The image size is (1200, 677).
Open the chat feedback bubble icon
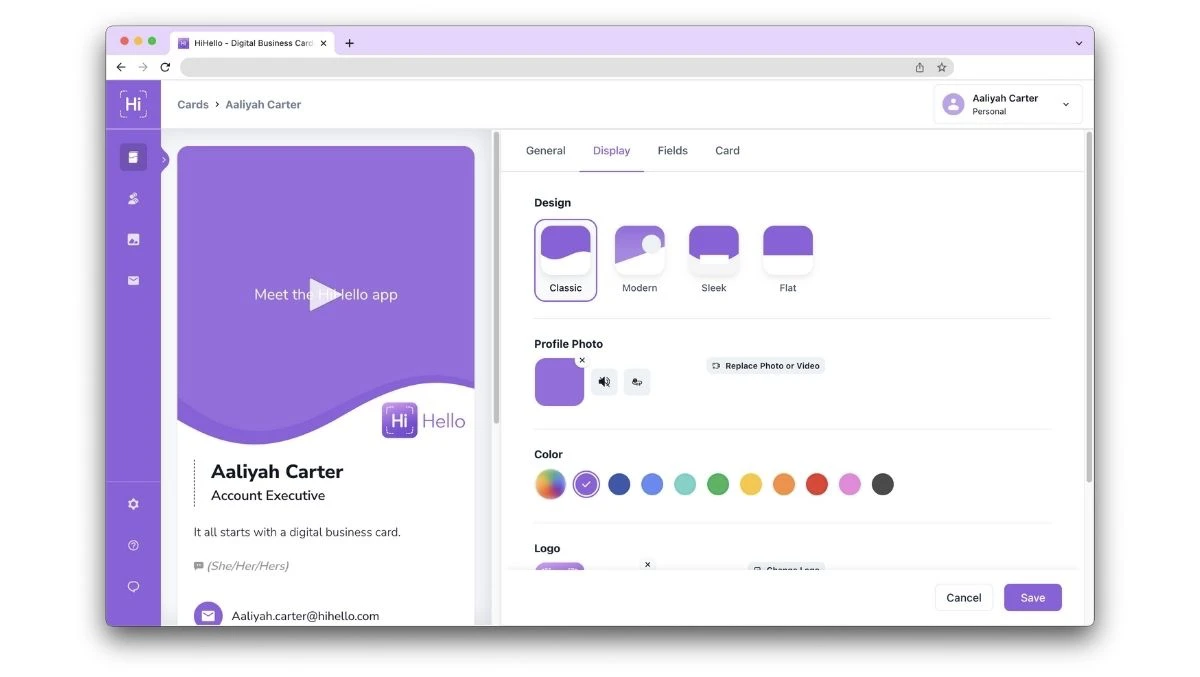coord(133,586)
